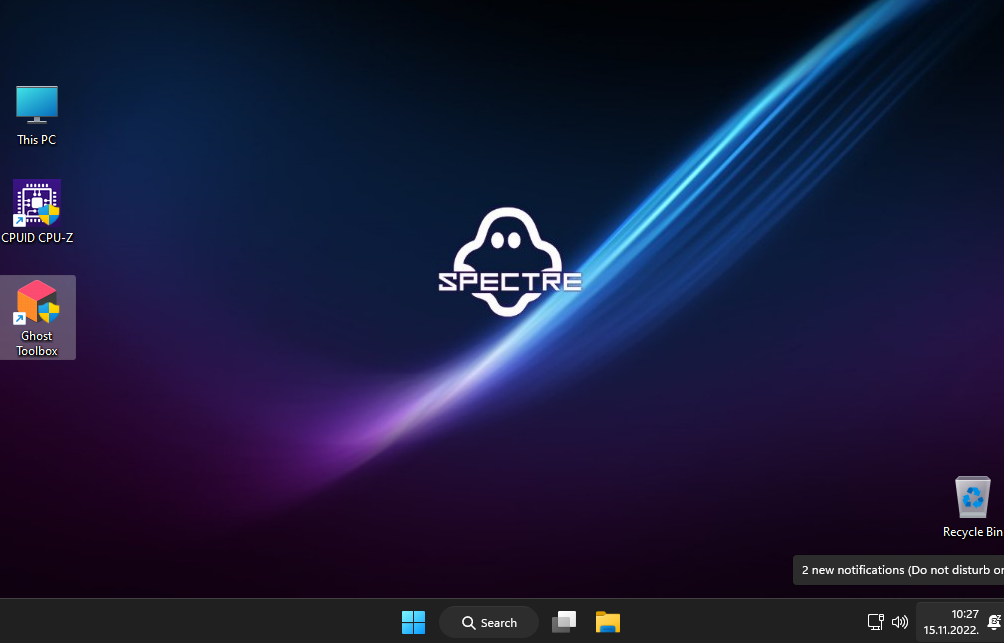Click the "Recycle Bin" icon label
The image size is (1004, 643).
pyautogui.click(x=973, y=532)
